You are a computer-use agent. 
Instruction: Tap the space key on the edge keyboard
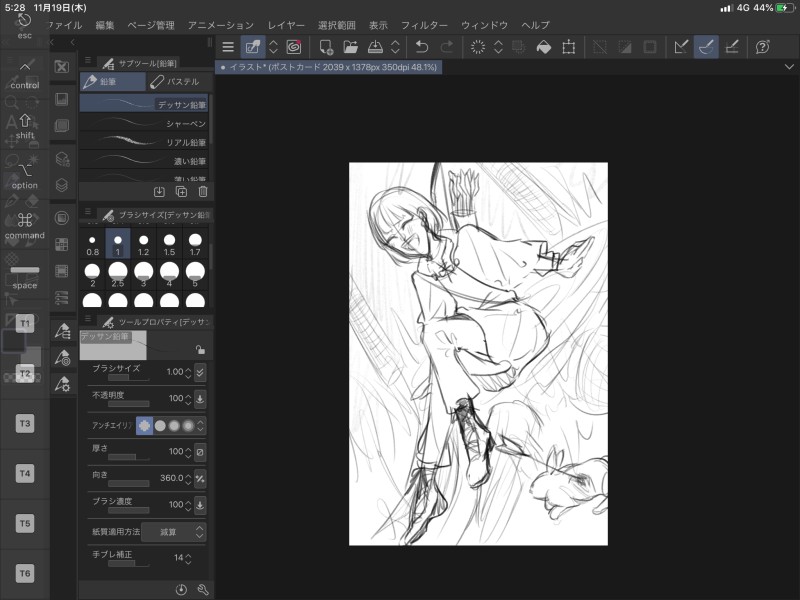coord(24,277)
